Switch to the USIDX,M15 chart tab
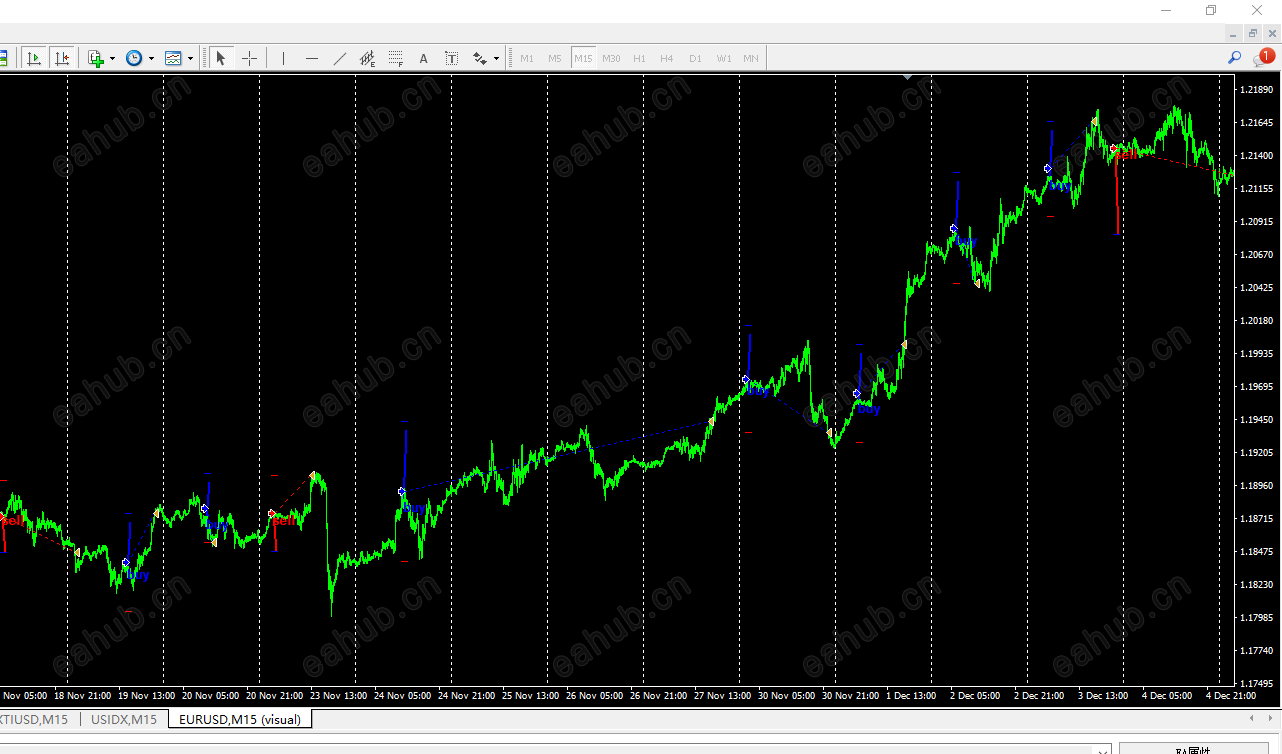The image size is (1282, 754). point(124,719)
